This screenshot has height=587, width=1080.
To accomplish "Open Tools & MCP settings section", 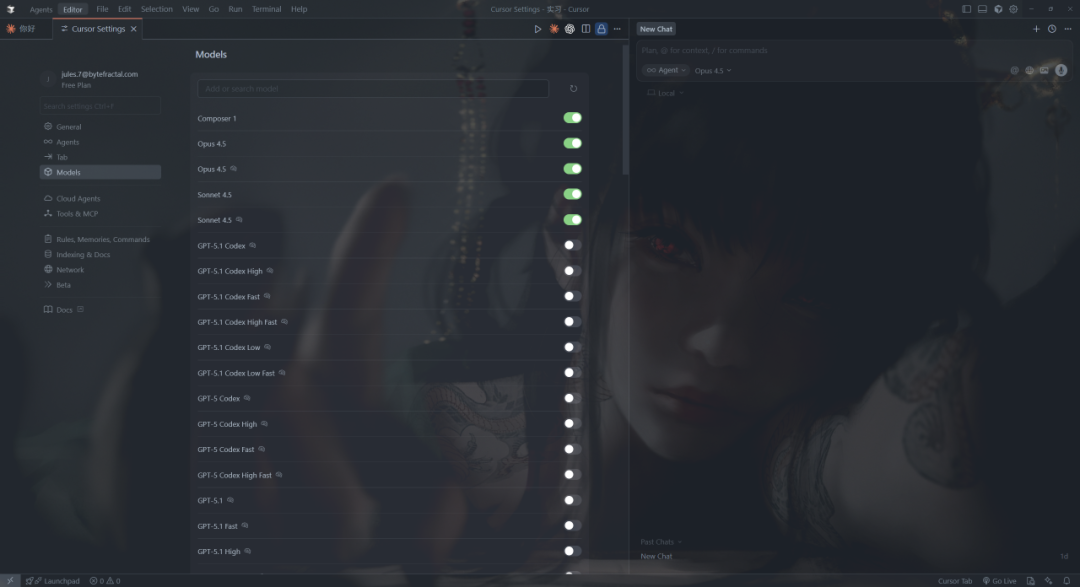I will coord(101,214).
